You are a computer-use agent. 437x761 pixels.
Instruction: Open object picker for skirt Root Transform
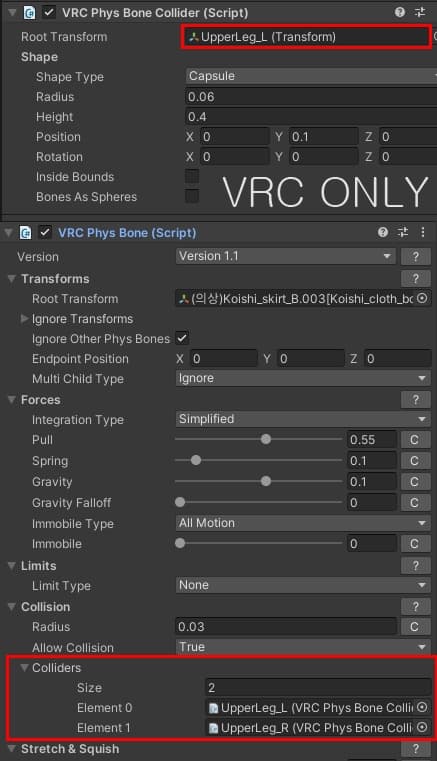[422, 298]
